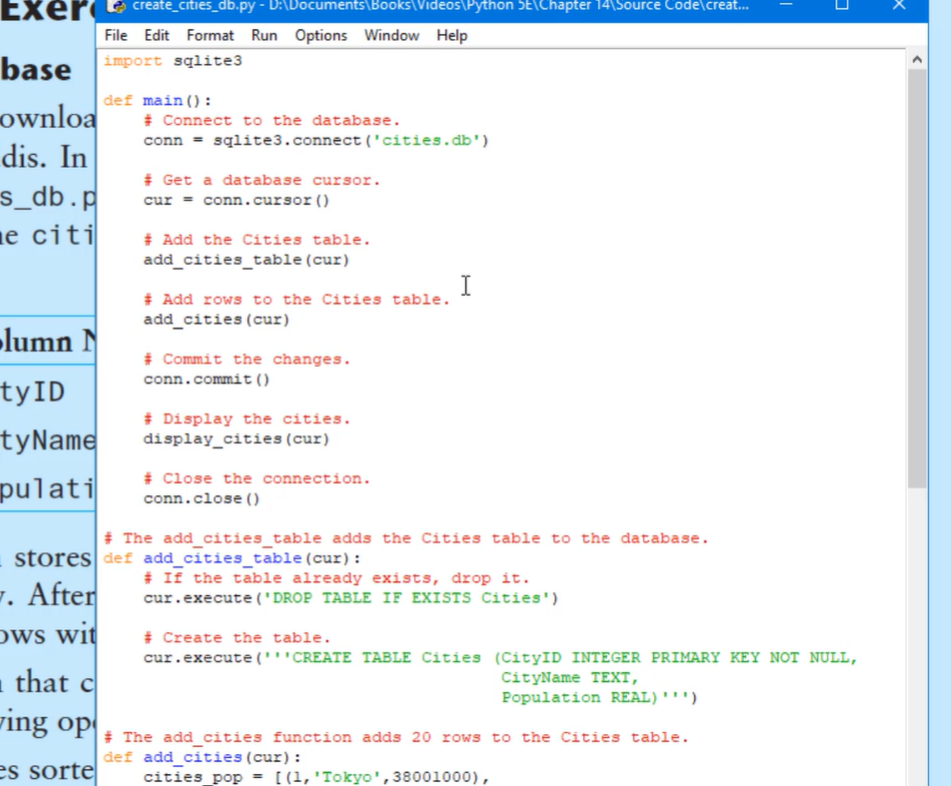The image size is (951, 786).
Task: Click the 'conn.commit()' line
Action: (206, 380)
